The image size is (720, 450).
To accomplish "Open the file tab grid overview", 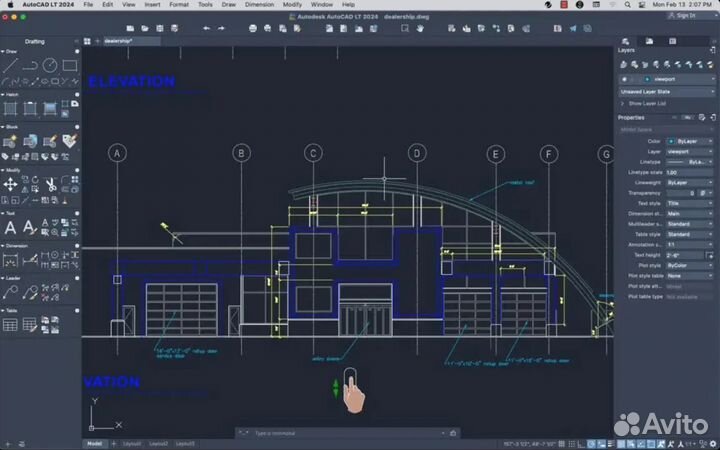I will 87,41.
